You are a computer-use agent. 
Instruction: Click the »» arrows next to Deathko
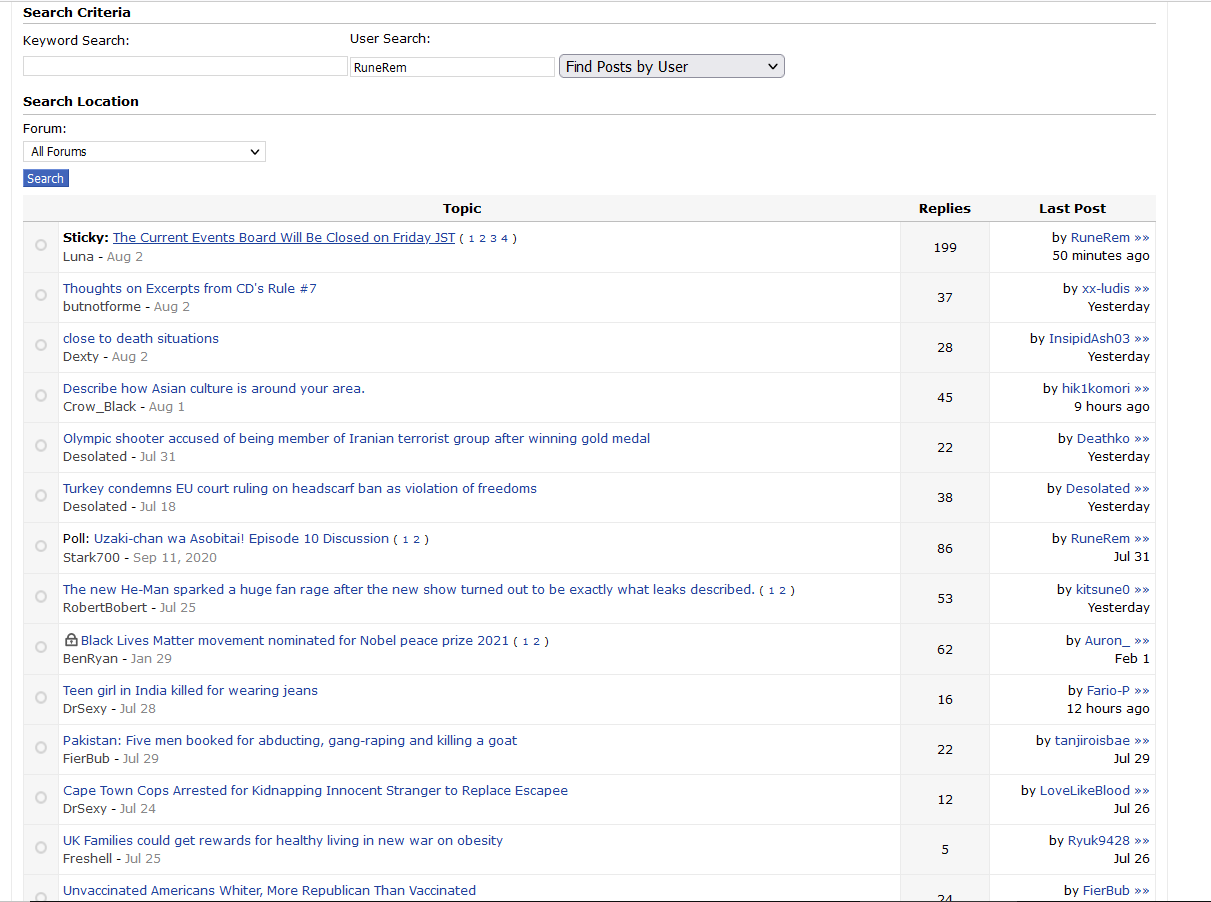tap(1142, 439)
